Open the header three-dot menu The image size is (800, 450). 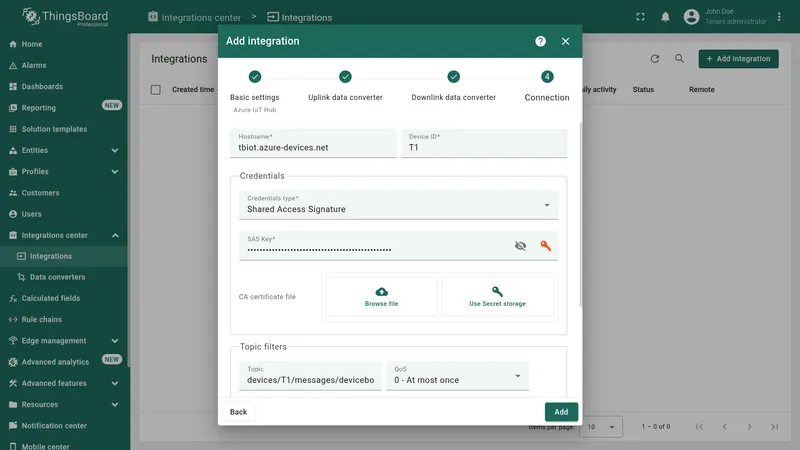point(779,17)
